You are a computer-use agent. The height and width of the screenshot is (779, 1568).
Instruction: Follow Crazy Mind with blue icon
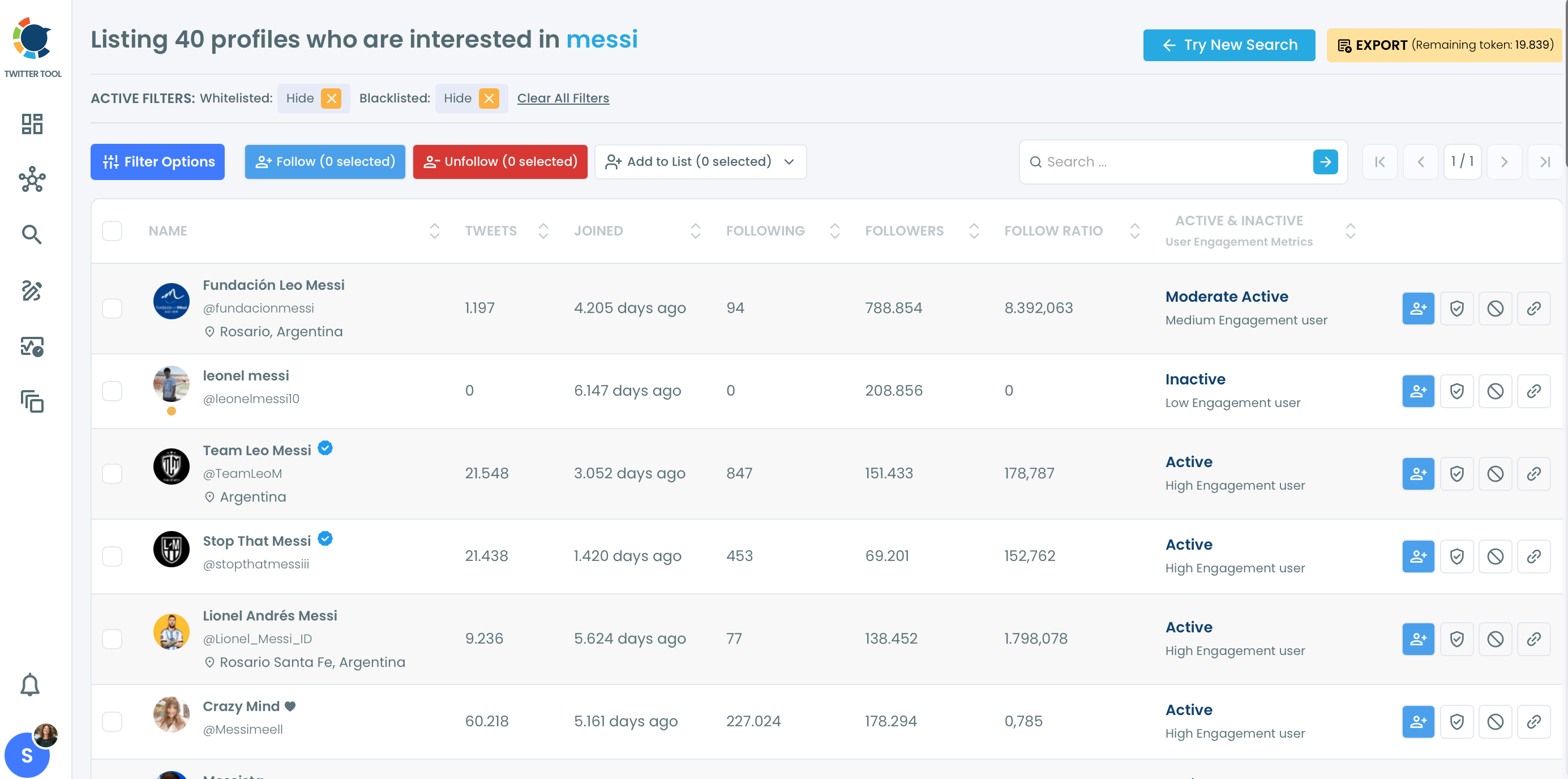pyautogui.click(x=1418, y=722)
